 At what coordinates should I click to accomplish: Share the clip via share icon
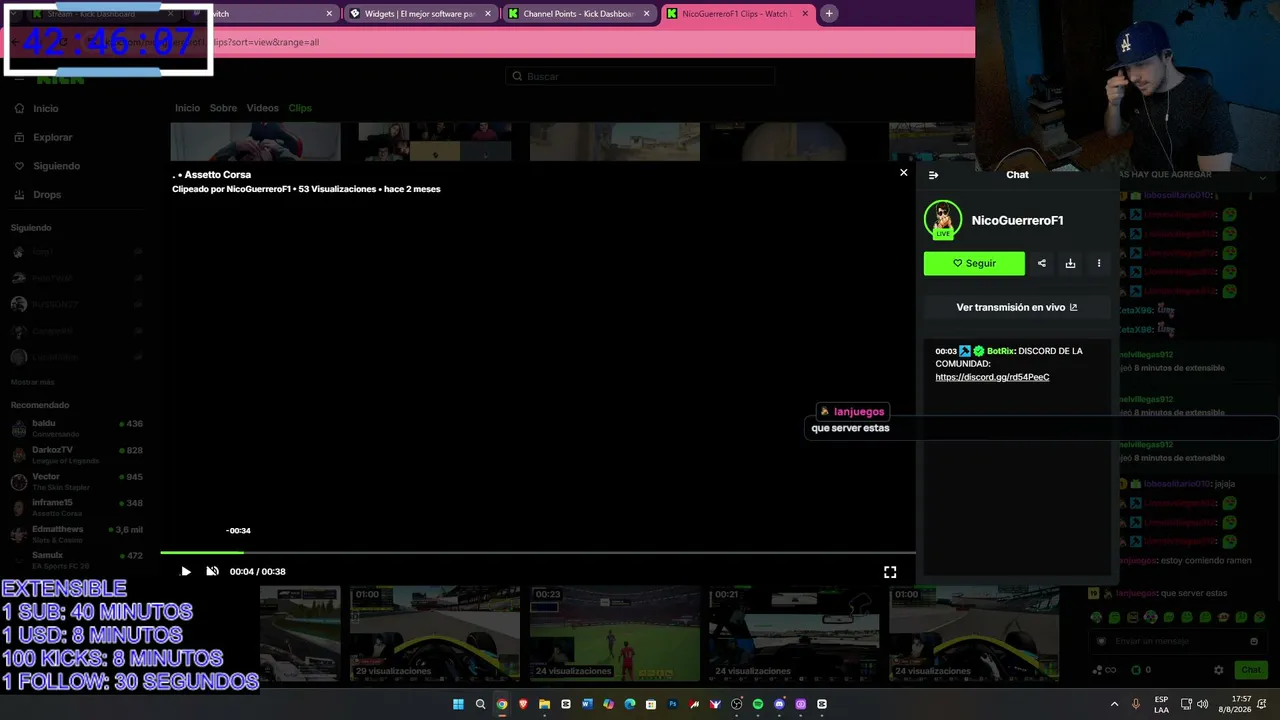click(x=1042, y=263)
